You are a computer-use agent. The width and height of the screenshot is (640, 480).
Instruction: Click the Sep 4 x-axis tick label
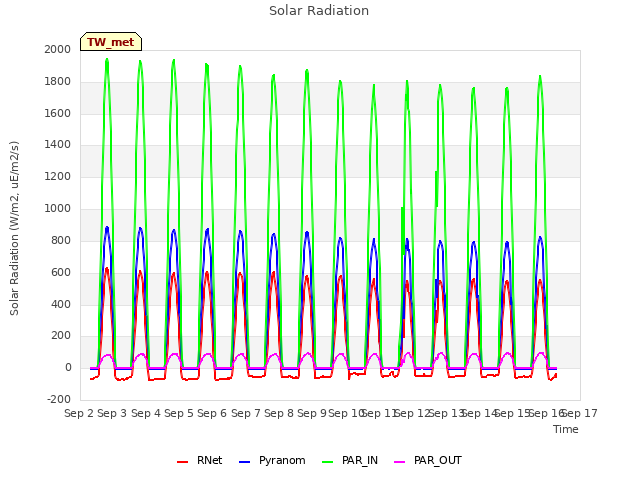[146, 413]
